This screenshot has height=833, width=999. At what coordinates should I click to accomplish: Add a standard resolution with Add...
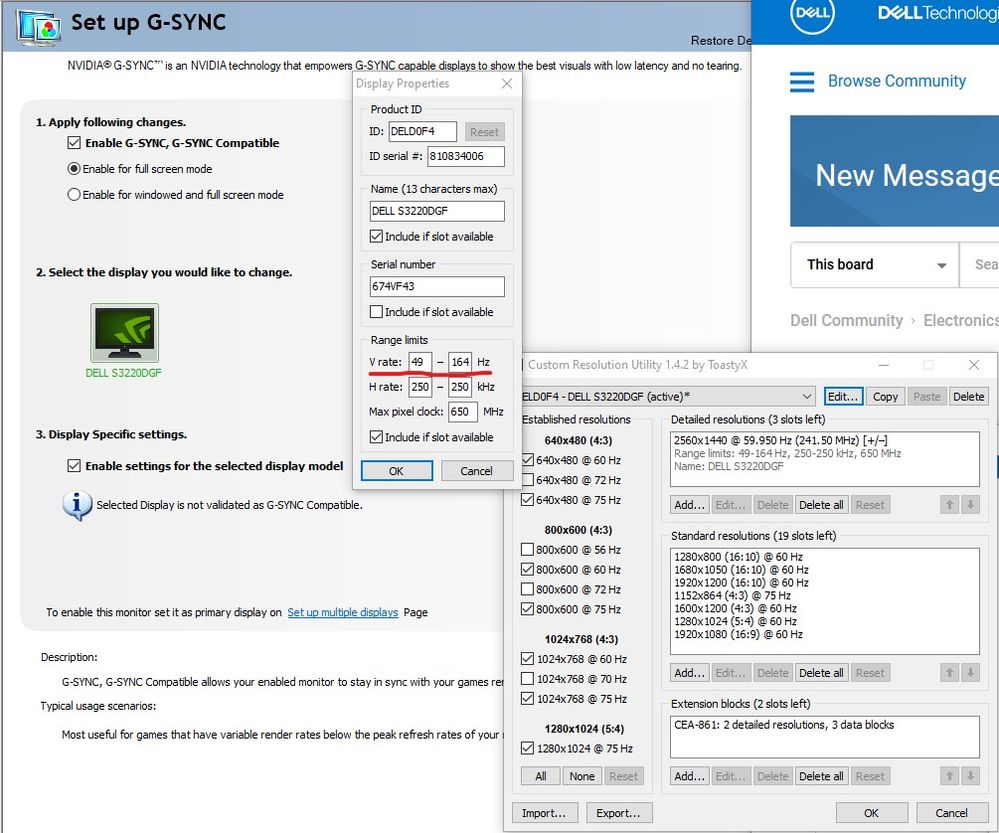pos(689,672)
